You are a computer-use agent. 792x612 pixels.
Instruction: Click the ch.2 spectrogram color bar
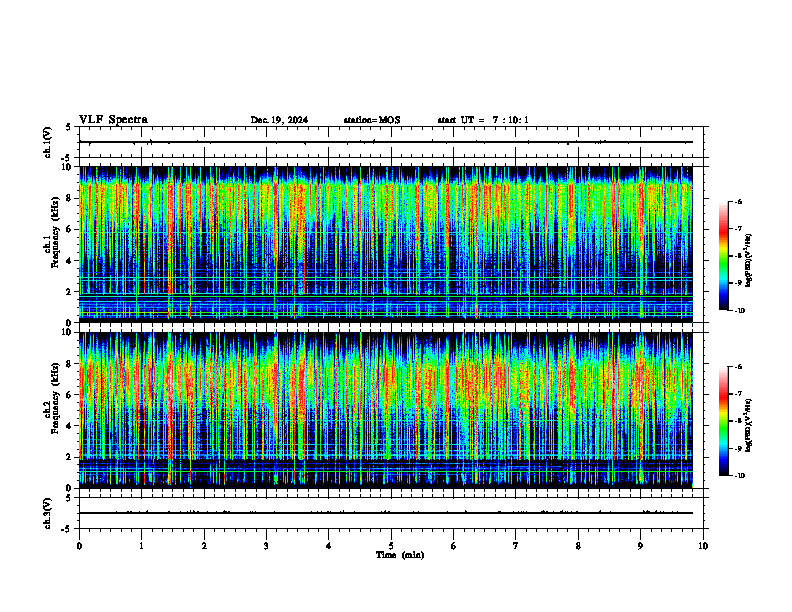pyautogui.click(x=723, y=421)
